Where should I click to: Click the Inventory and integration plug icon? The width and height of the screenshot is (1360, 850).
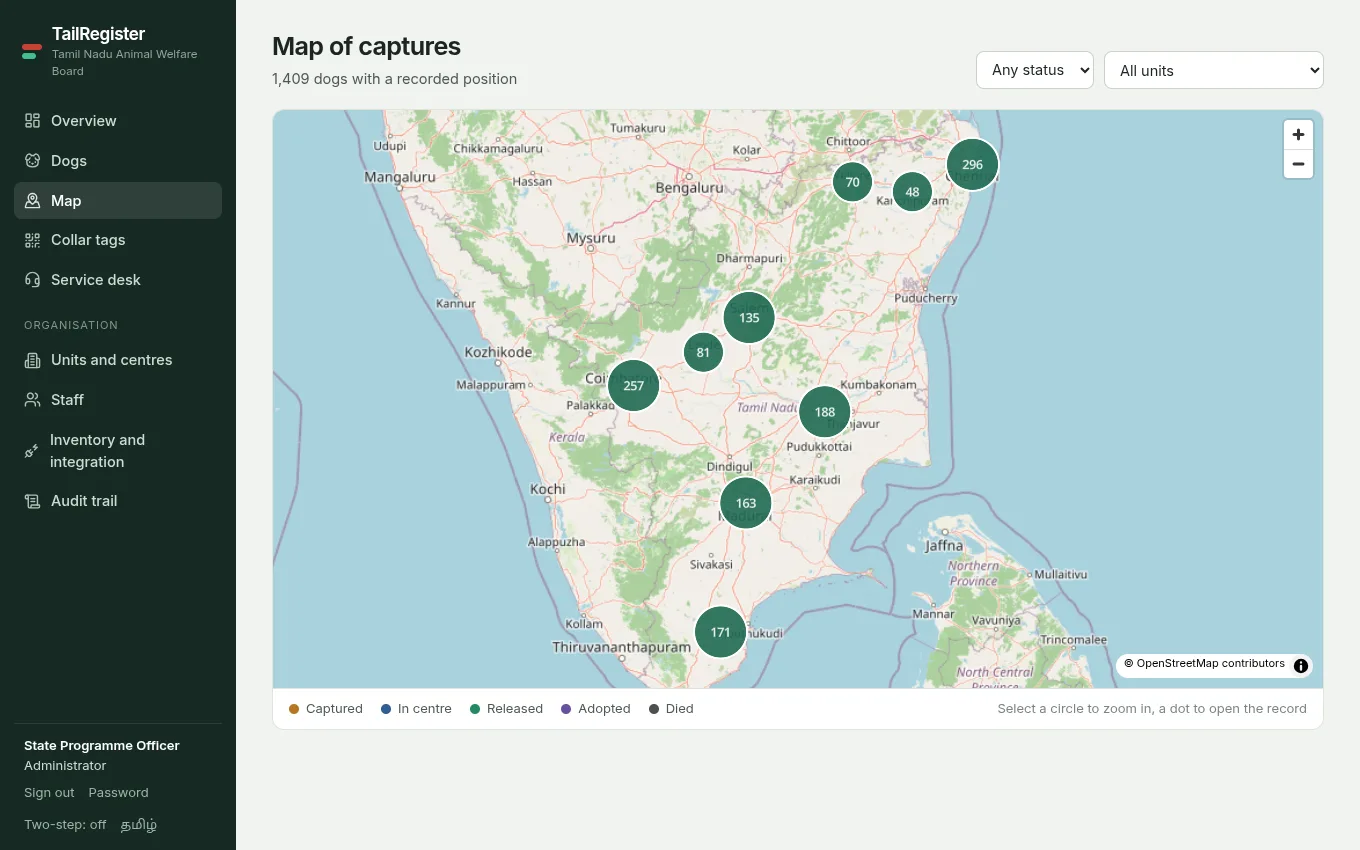tap(32, 451)
